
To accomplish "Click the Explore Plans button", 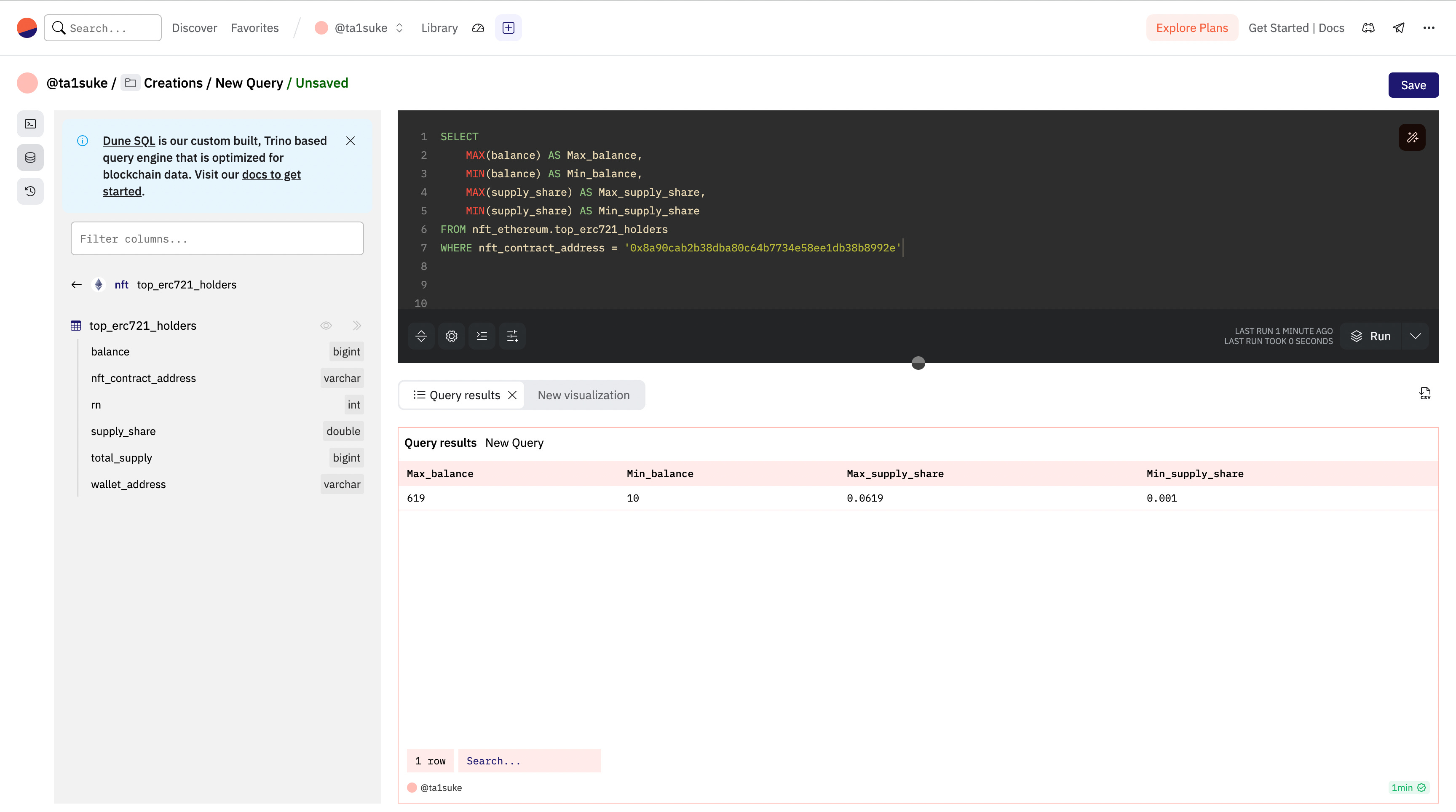I will pyautogui.click(x=1192, y=28).
